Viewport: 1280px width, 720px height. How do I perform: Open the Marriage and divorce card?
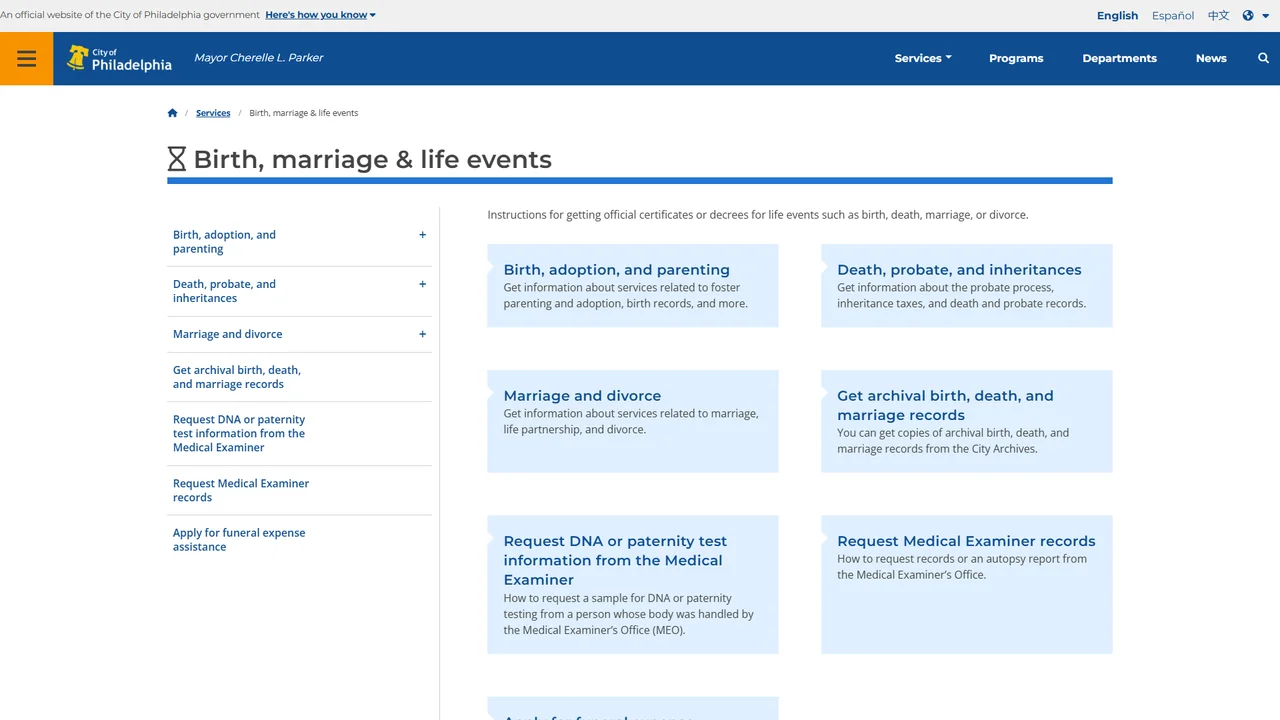(633, 421)
